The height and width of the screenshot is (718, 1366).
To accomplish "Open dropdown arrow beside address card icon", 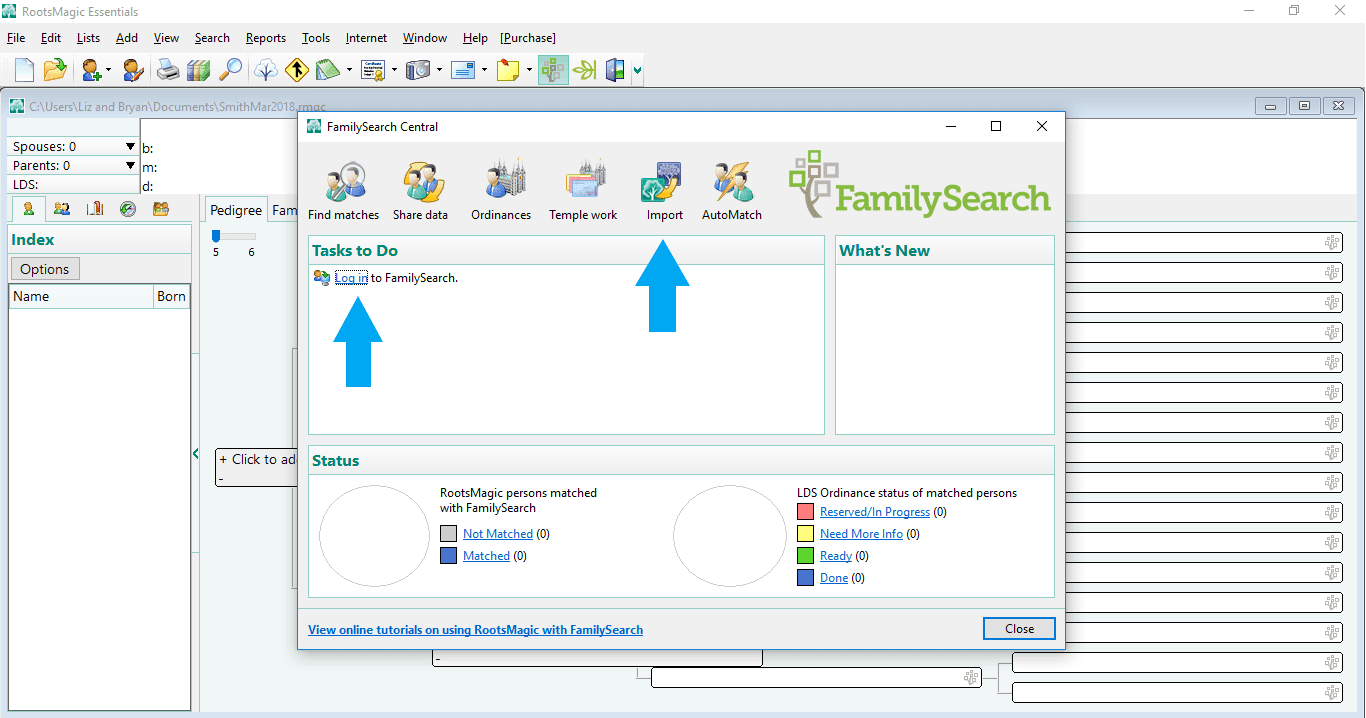I will pyautogui.click(x=484, y=70).
